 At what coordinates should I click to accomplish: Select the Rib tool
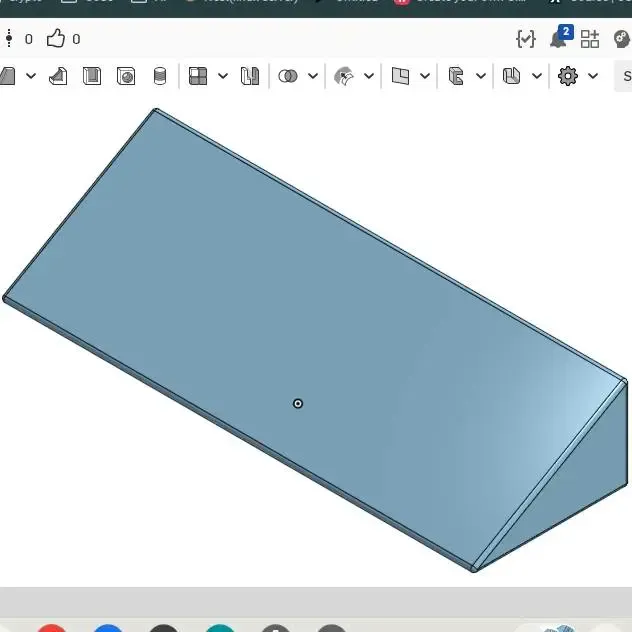[x=58, y=76]
